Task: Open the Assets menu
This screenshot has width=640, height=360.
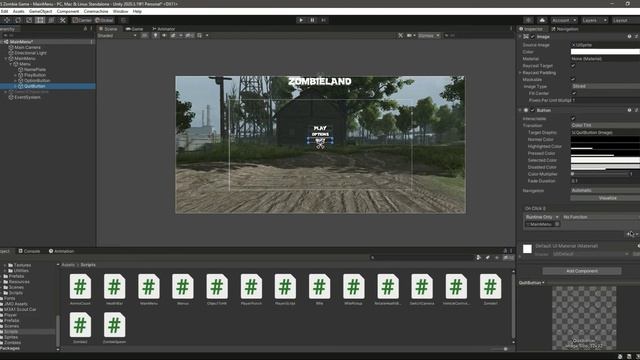Action: (x=19, y=11)
